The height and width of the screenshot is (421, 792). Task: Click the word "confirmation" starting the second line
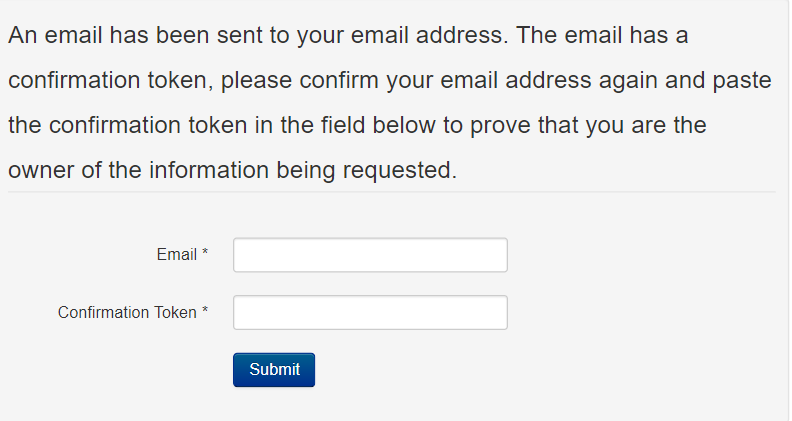pos(72,81)
